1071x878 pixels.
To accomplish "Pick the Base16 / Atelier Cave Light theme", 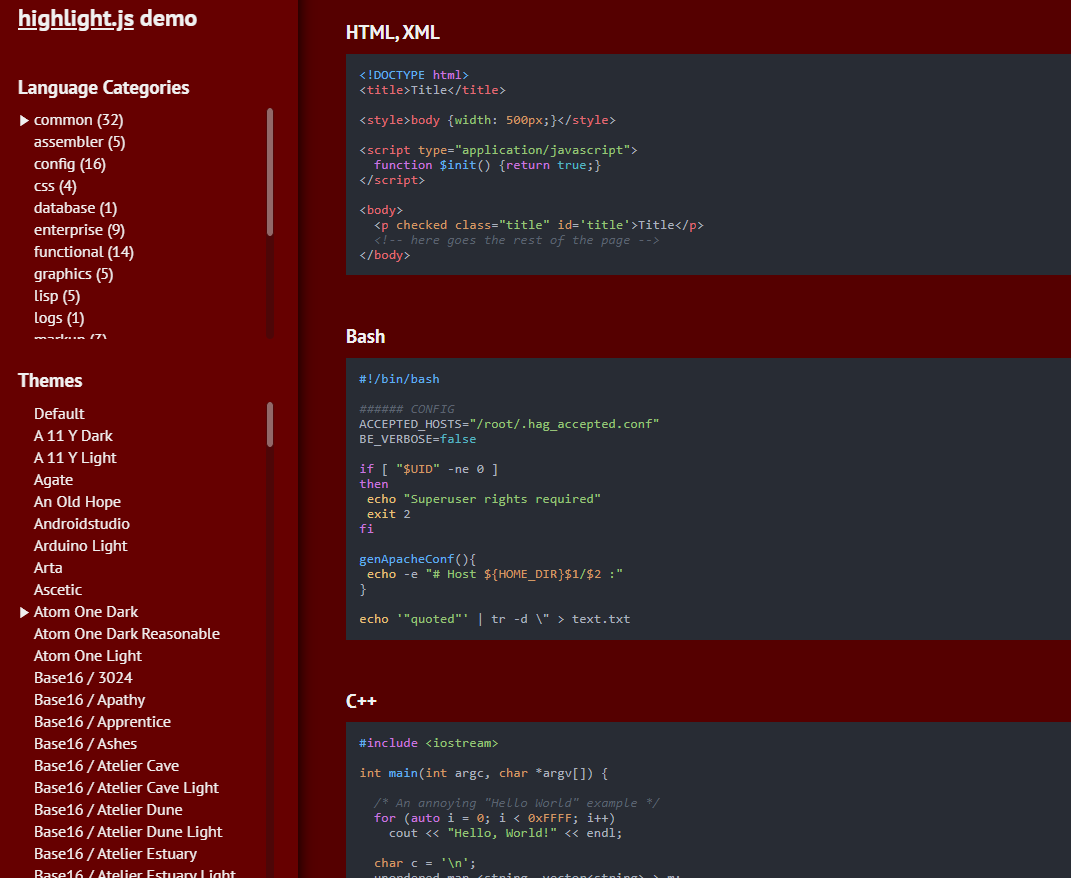I will (126, 788).
